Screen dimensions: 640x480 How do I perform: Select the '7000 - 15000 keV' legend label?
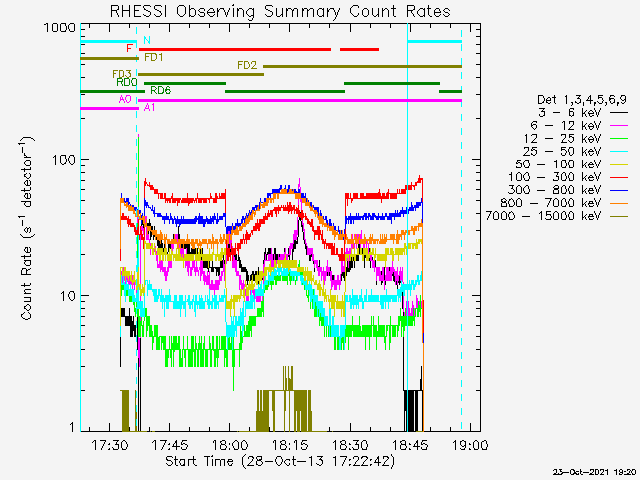point(544,216)
